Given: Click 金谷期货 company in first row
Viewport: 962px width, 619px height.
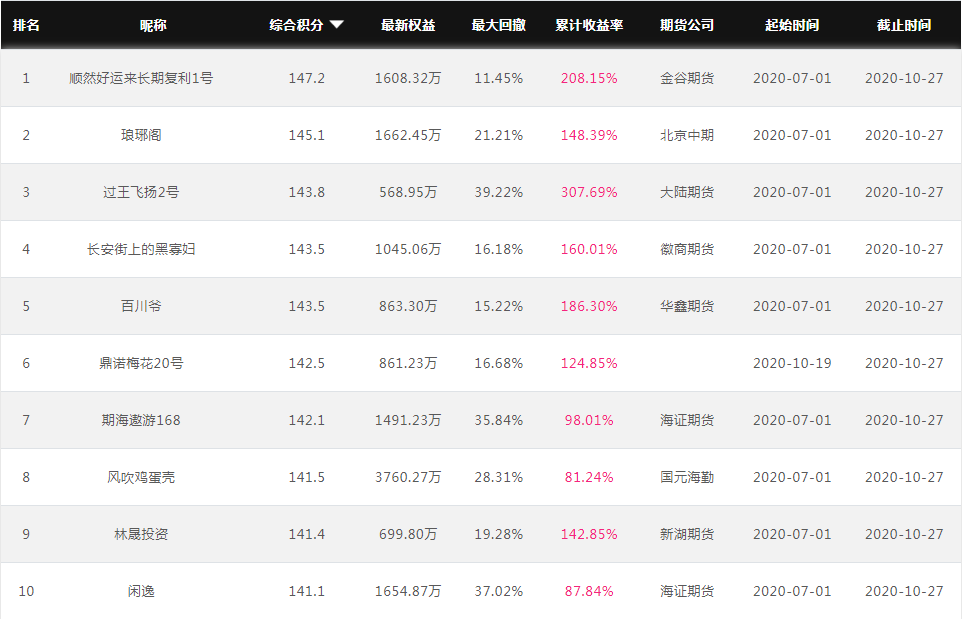Looking at the screenshot, I should point(687,78).
